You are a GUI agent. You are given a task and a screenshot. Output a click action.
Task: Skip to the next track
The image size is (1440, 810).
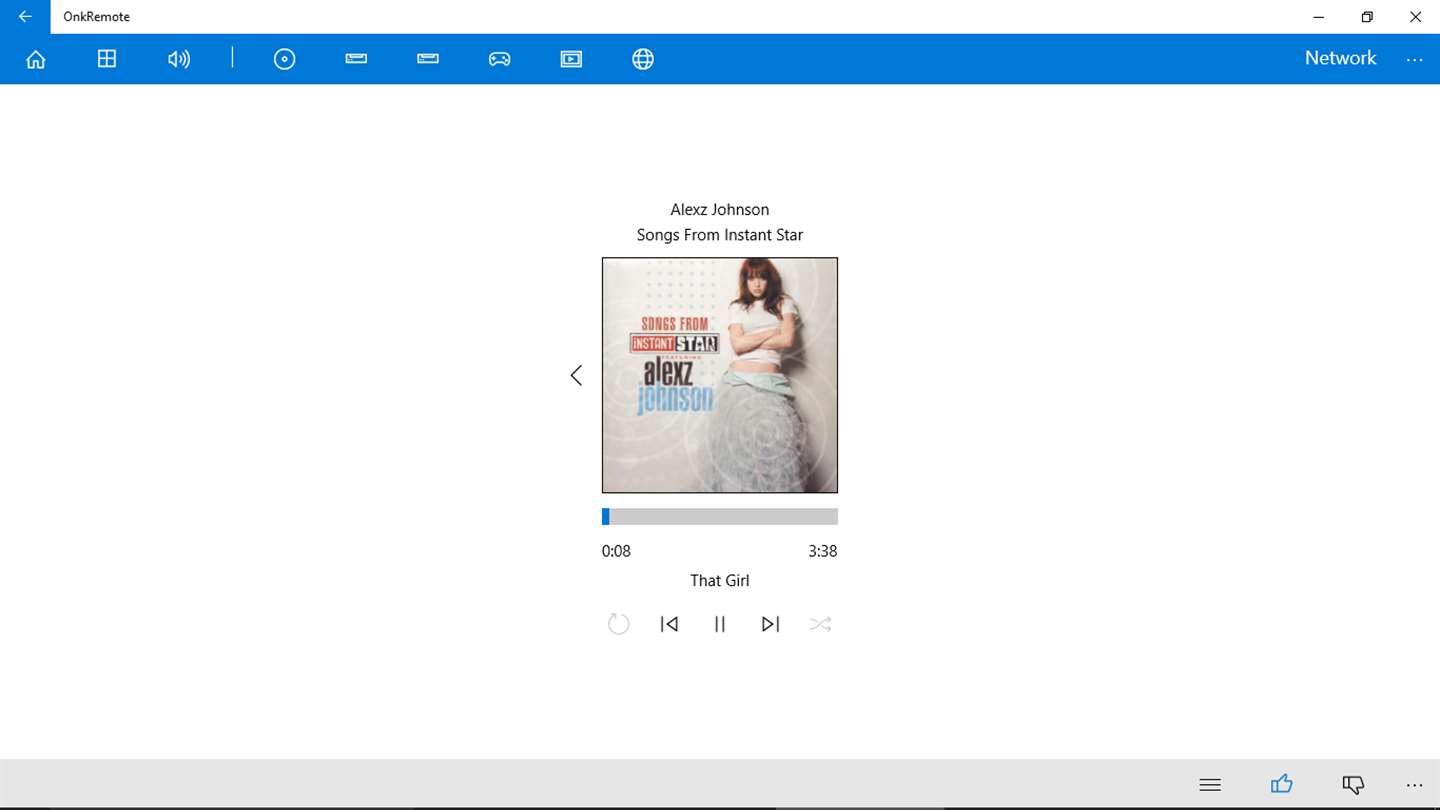770,624
